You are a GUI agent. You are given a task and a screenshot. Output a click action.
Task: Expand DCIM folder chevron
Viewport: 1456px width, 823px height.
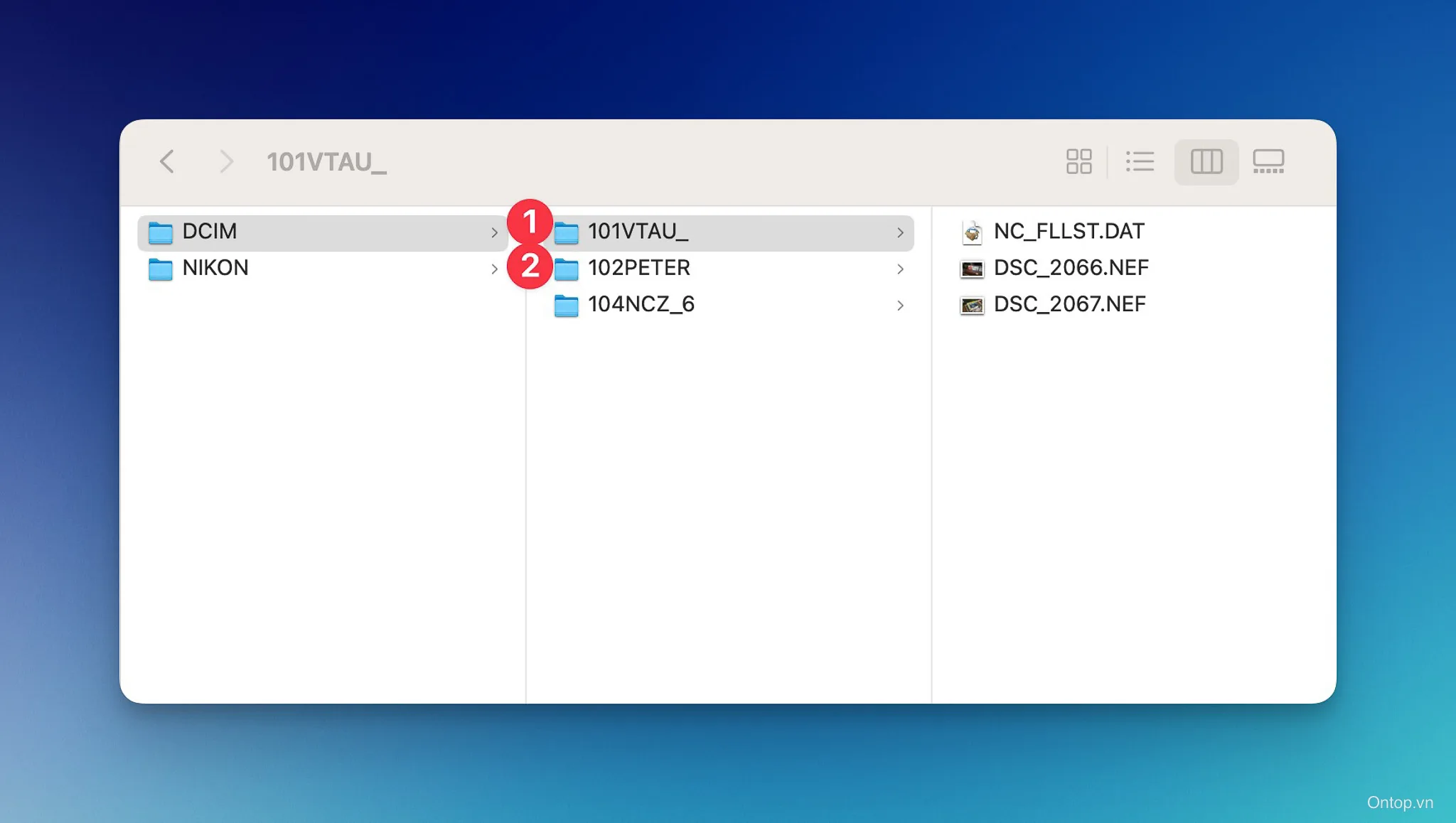coord(494,232)
